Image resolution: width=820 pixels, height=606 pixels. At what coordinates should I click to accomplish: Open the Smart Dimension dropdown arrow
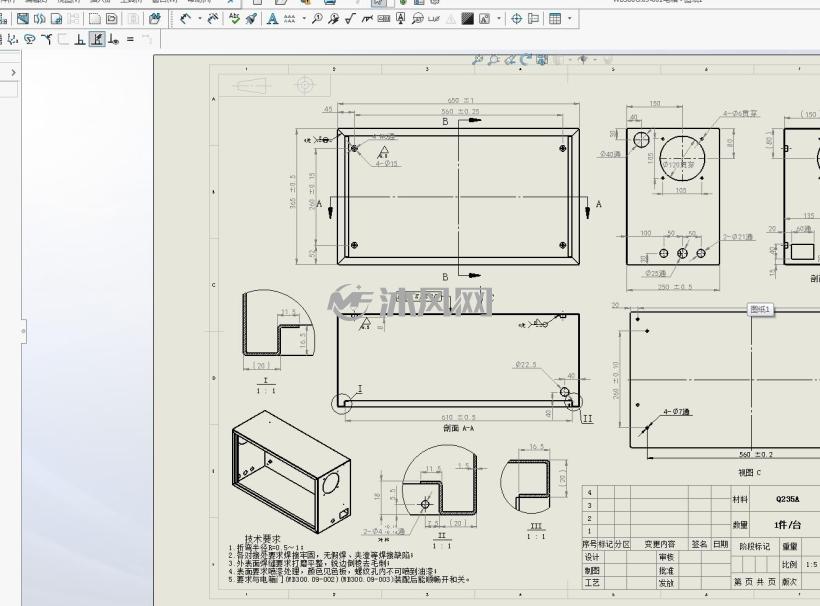[x=200, y=19]
